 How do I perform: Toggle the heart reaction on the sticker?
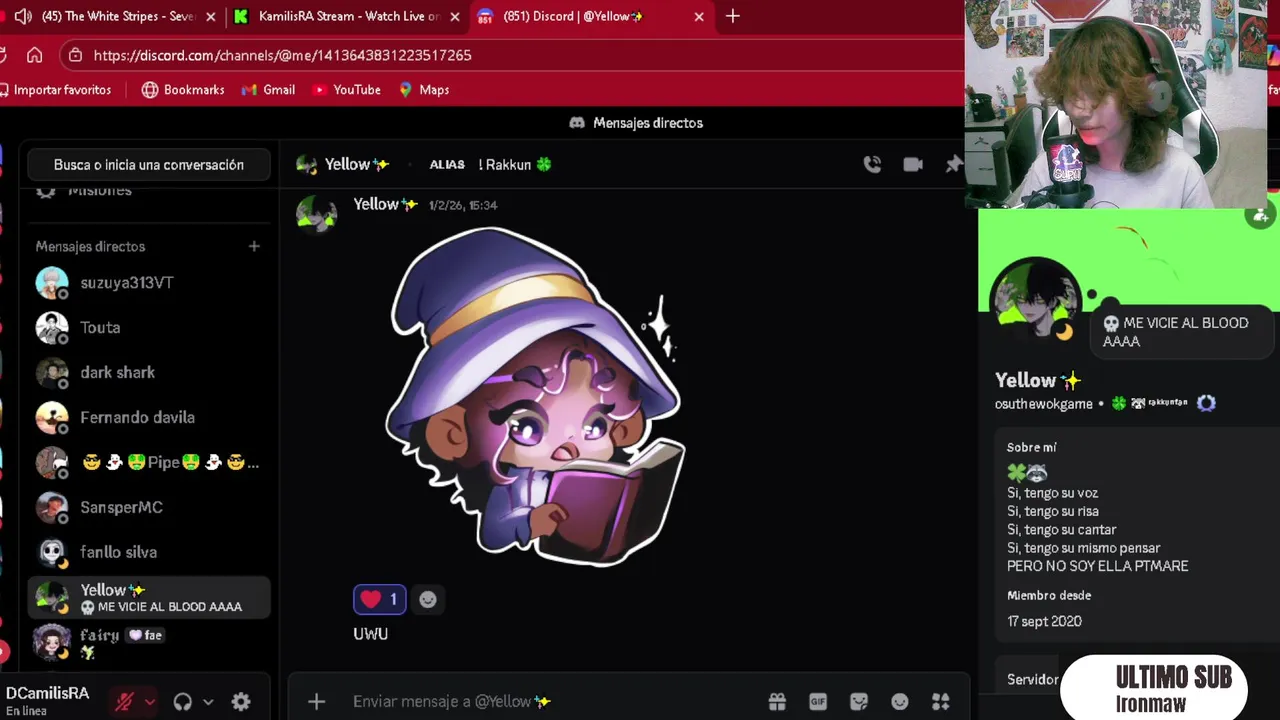(x=379, y=599)
